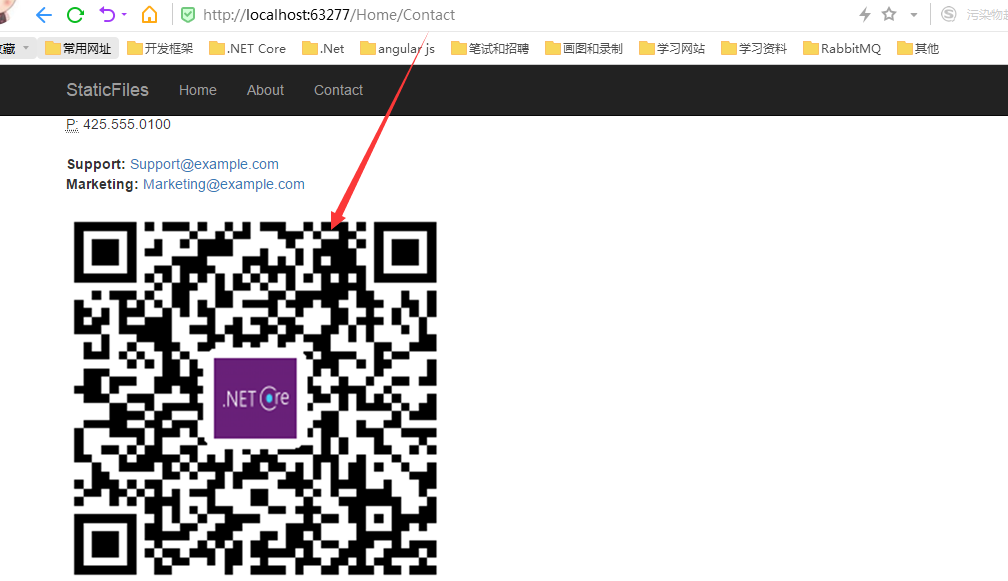Navigate to the Home menu item
The height and width of the screenshot is (581, 1008).
(x=197, y=90)
